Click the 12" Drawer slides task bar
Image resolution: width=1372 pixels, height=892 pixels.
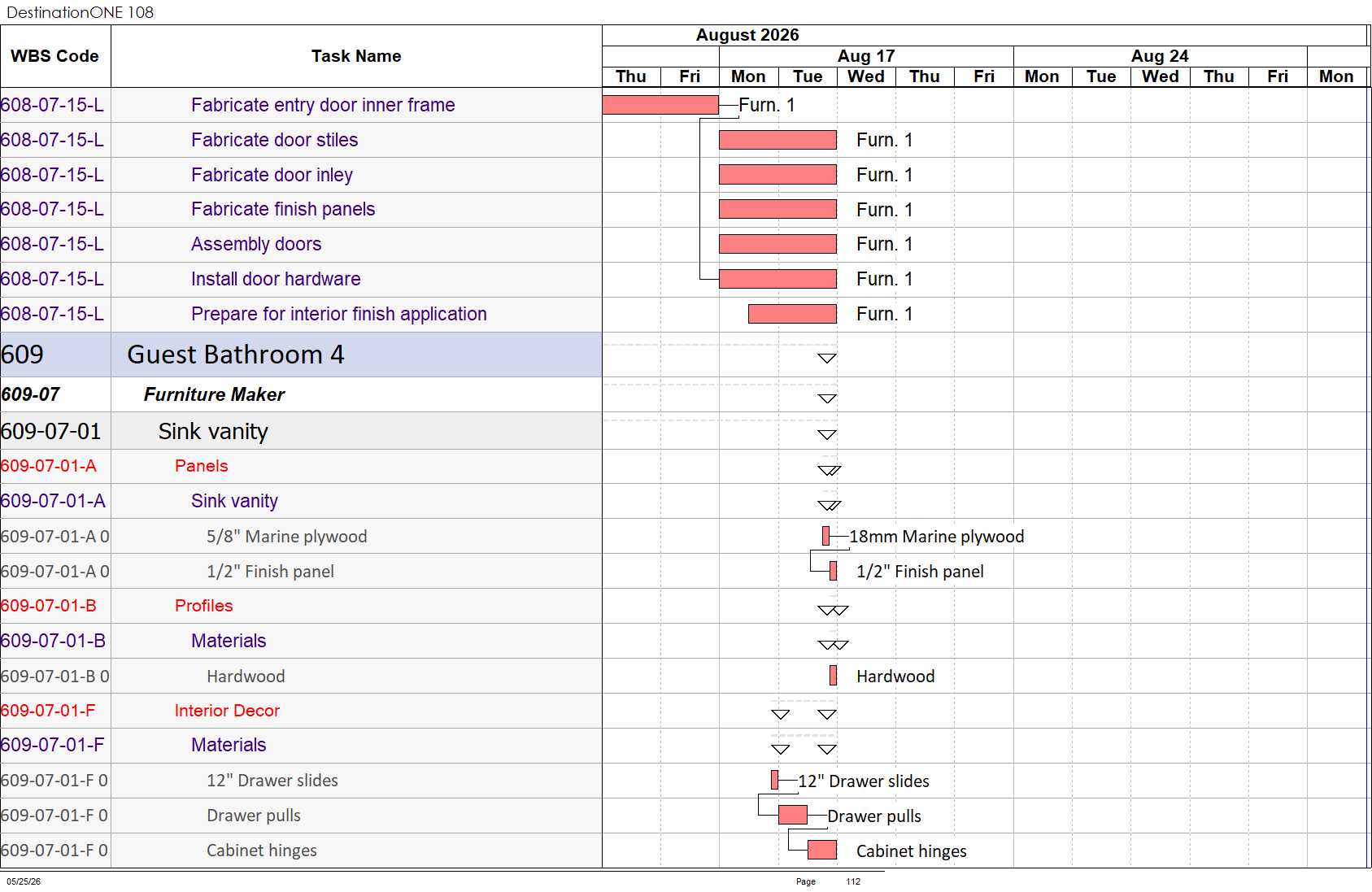[774, 780]
